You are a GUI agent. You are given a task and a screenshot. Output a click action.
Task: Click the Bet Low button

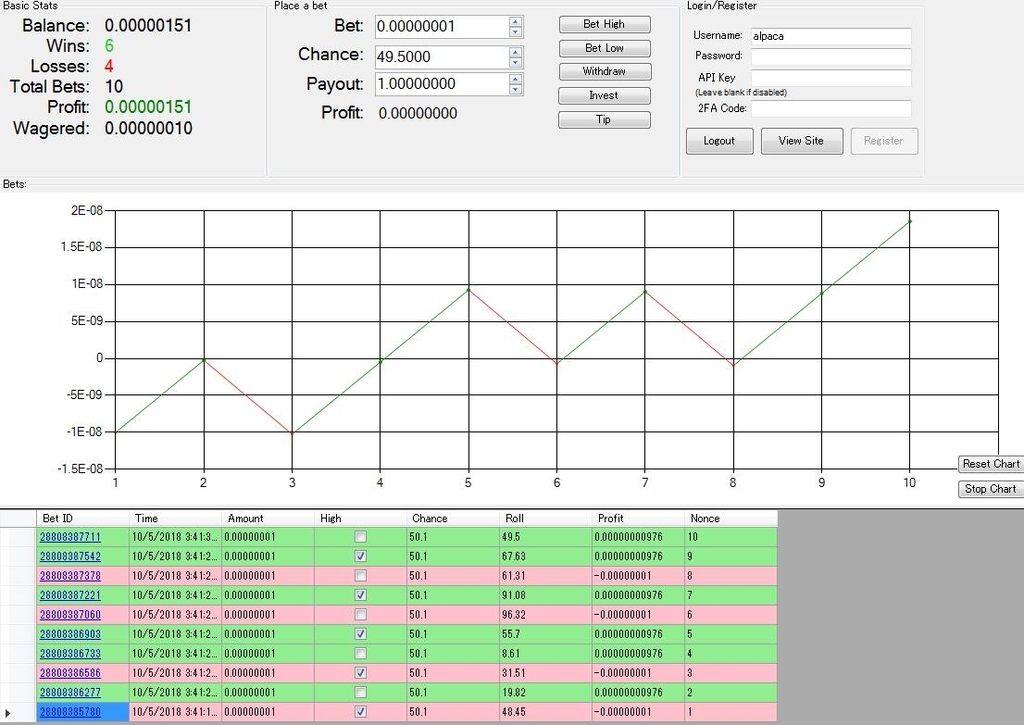(604, 48)
